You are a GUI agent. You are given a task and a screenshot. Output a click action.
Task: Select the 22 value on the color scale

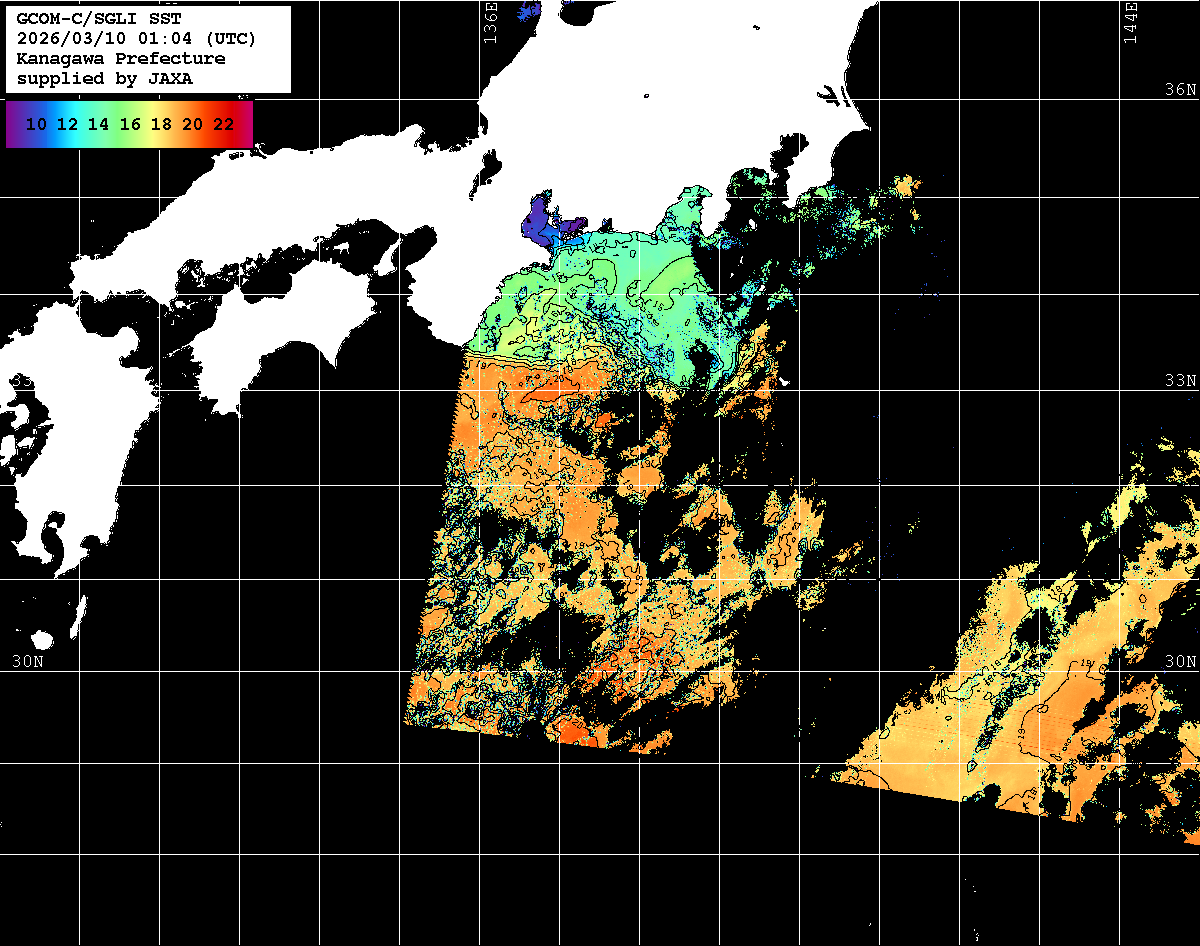click(223, 124)
